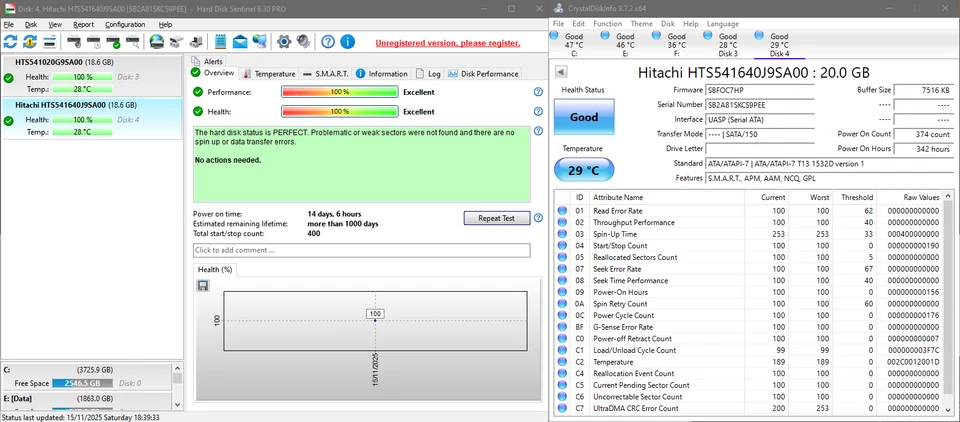Open the Disk Performance tab
Image resolution: width=960 pixels, height=422 pixels.
coord(484,74)
